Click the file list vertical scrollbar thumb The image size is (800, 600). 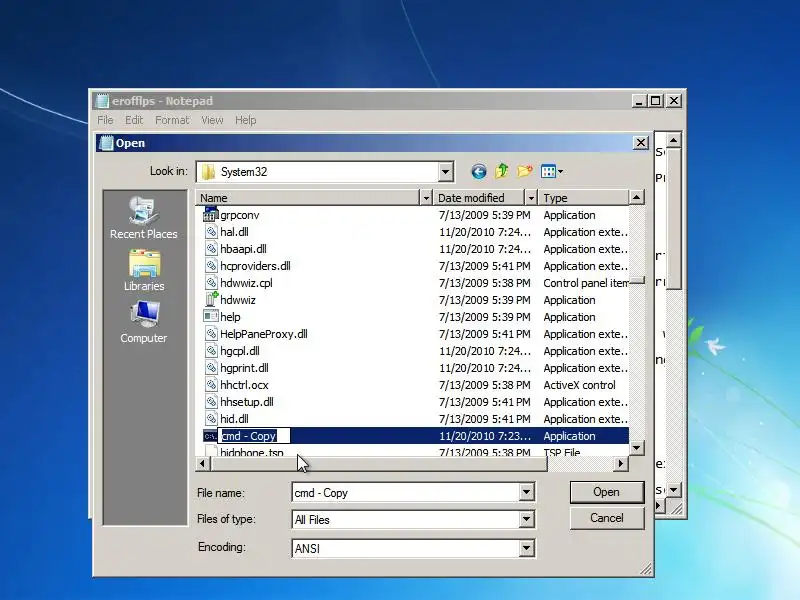[x=637, y=281]
